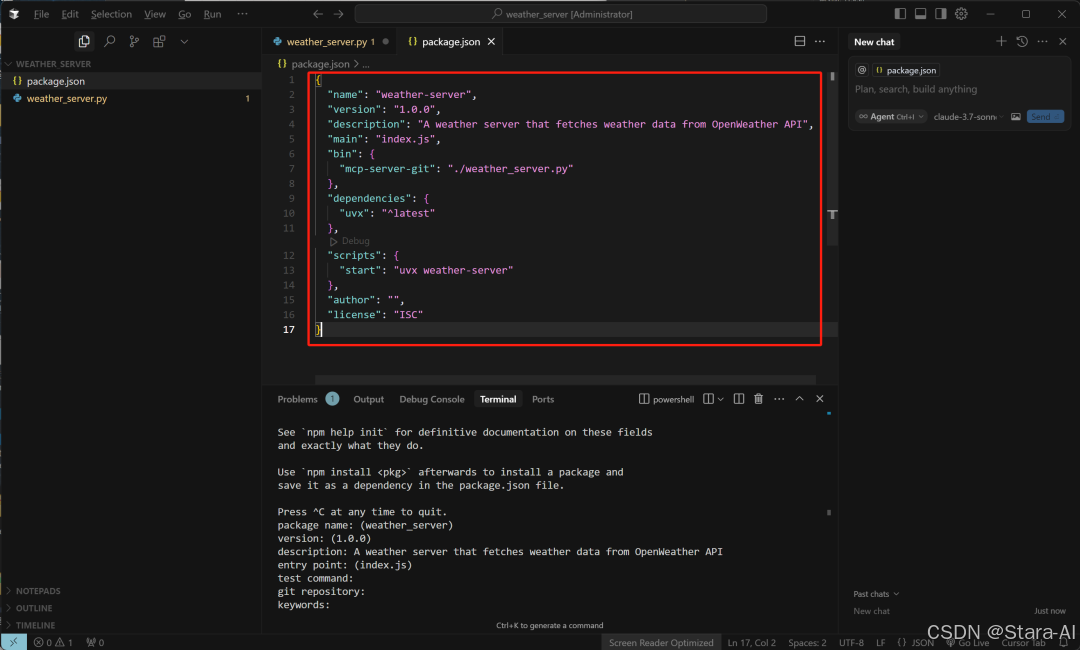
Task: Collapse the WEATHER_SERVER folder section
Action: click(x=131, y=63)
